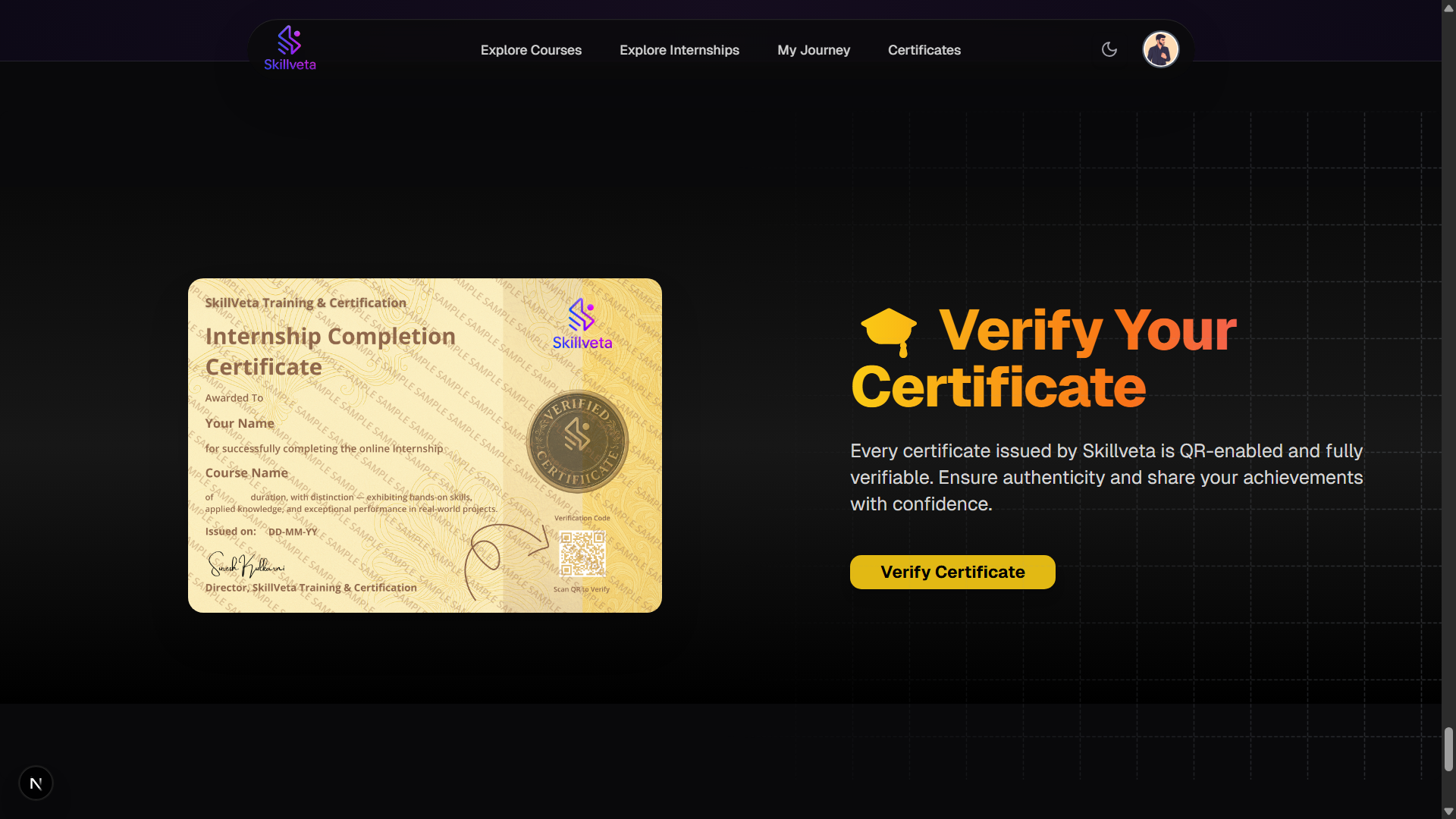Click the graduation cap icon
The width and height of the screenshot is (1456, 819).
(889, 332)
